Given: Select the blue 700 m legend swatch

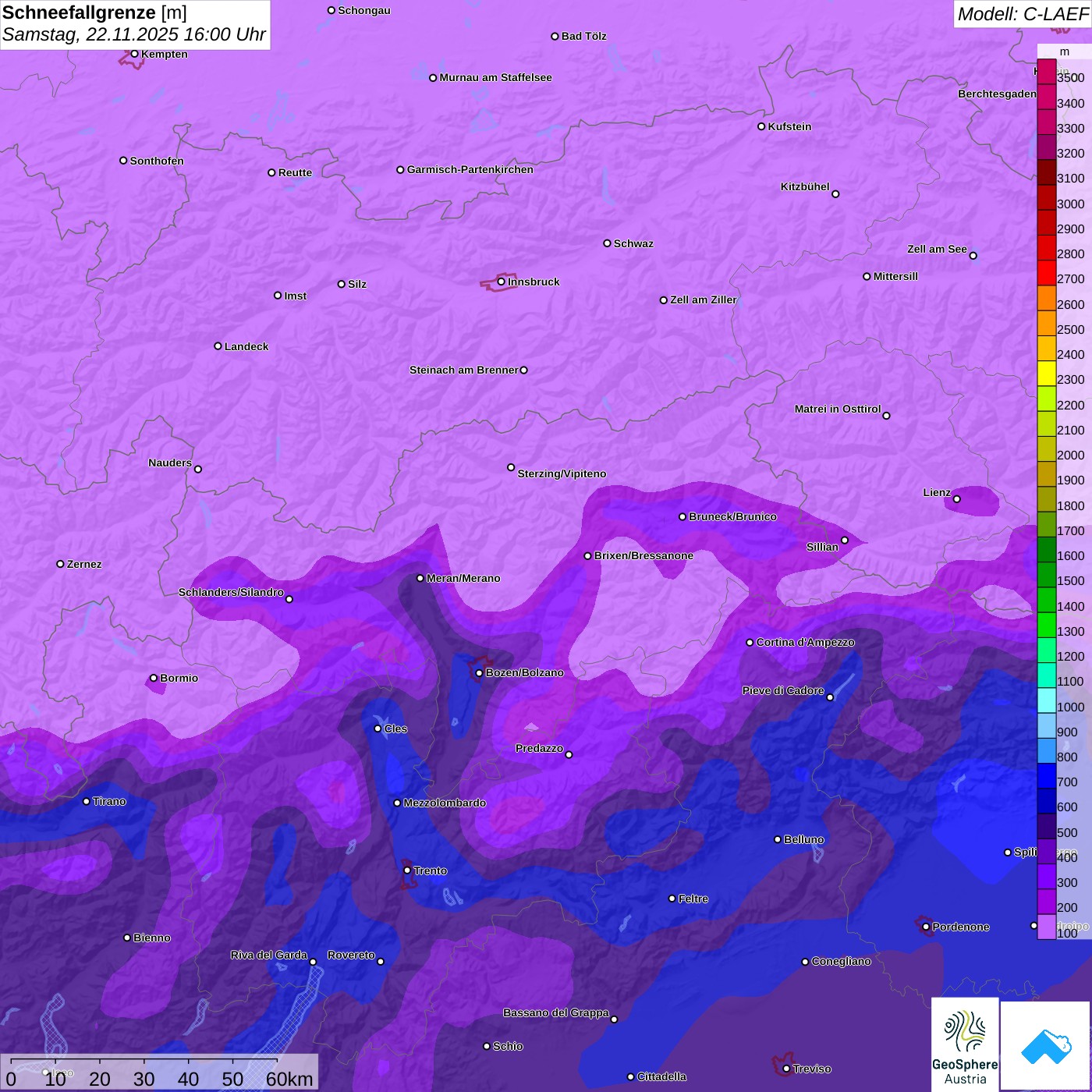Looking at the screenshot, I should tap(1046, 776).
